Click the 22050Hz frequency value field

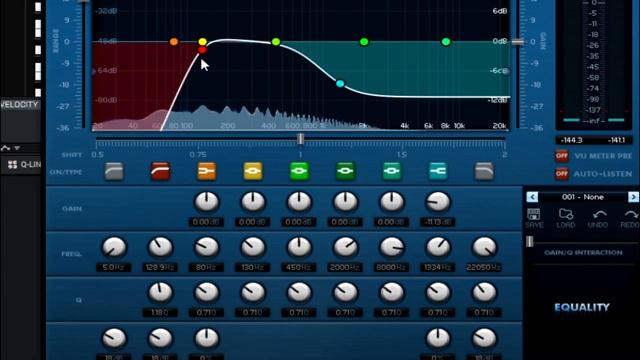click(x=484, y=267)
